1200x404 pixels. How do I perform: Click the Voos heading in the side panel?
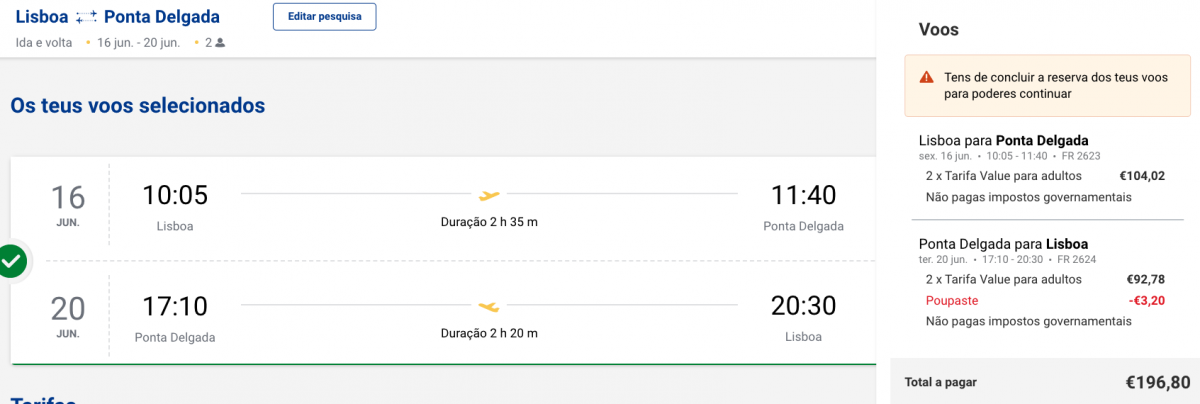(939, 30)
